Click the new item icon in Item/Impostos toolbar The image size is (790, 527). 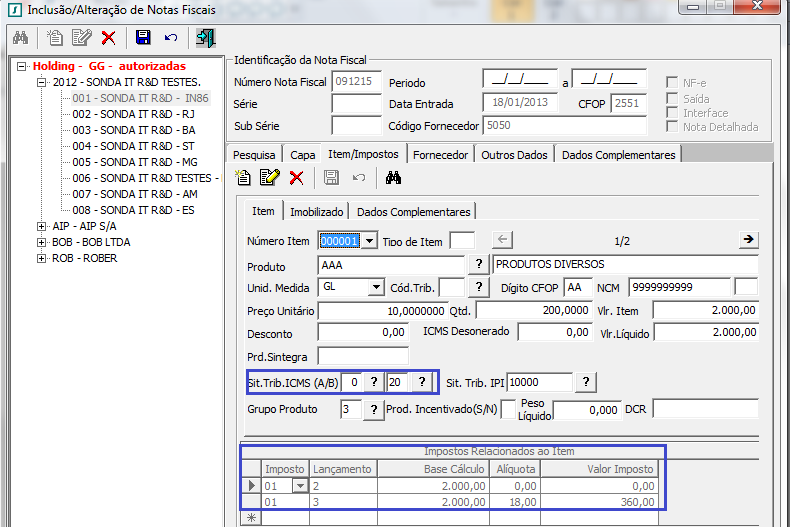pyautogui.click(x=243, y=178)
